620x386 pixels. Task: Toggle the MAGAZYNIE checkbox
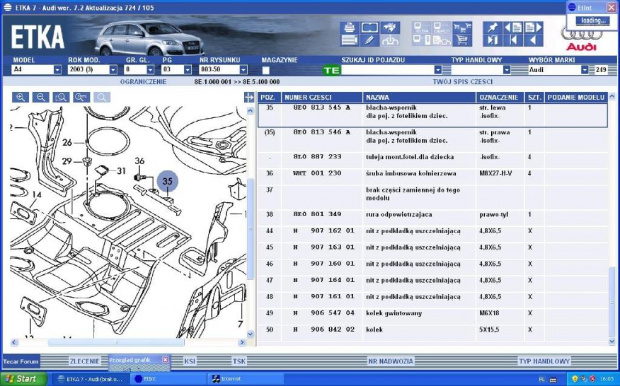pos(266,70)
